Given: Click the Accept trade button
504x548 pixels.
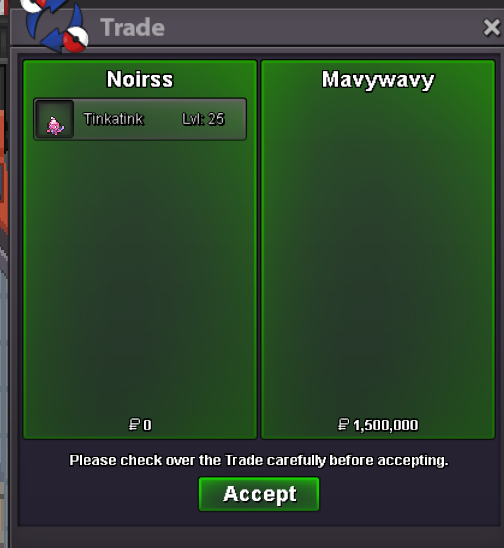Looking at the screenshot, I should pyautogui.click(x=259, y=494).
